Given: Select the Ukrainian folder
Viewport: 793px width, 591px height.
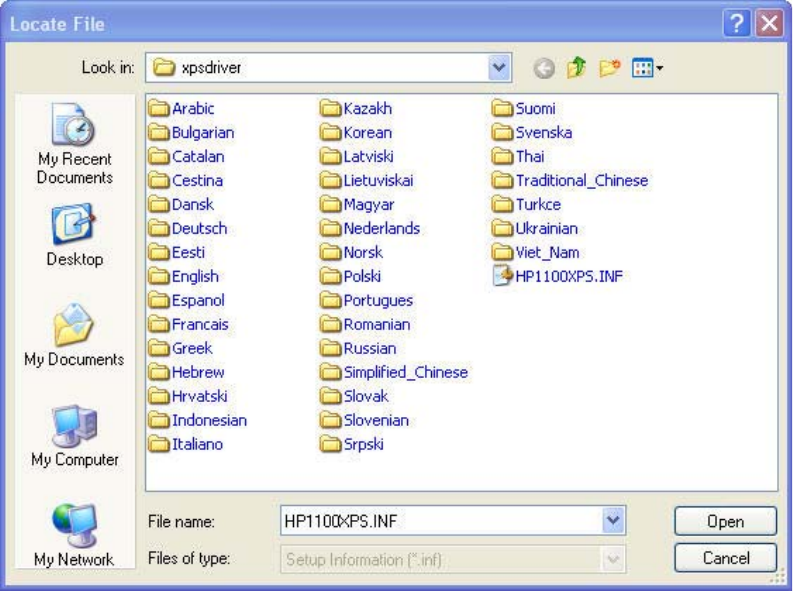Looking at the screenshot, I should point(535,228).
